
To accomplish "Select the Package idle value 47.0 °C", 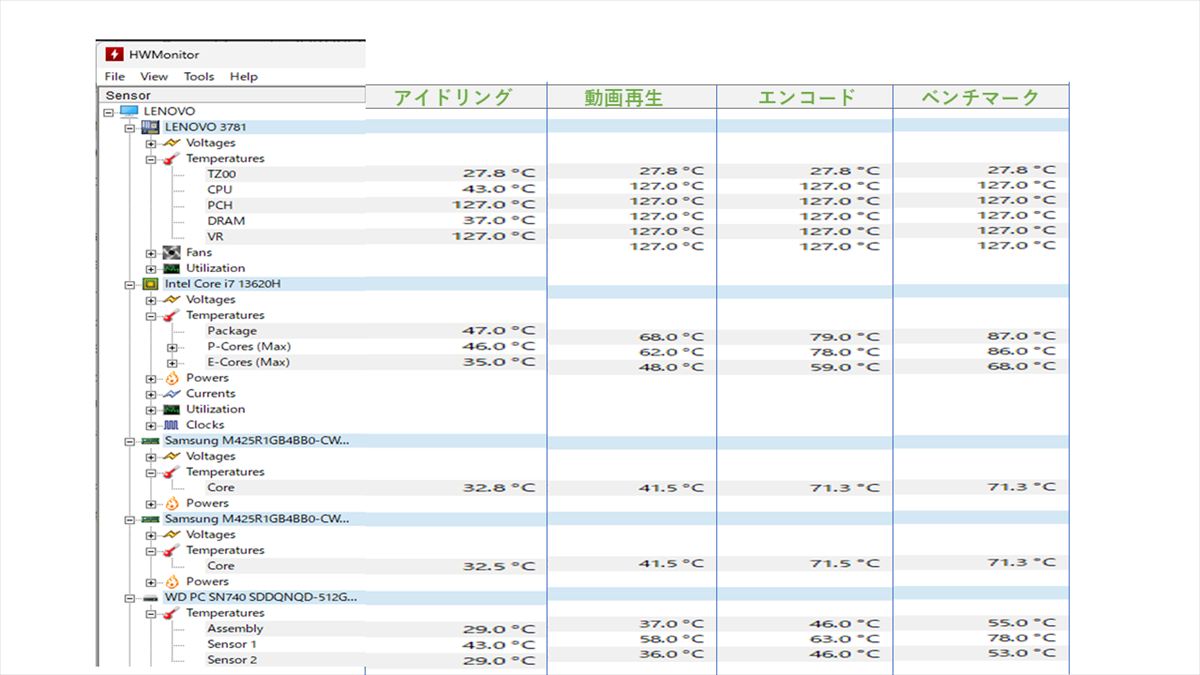I will [x=498, y=331].
